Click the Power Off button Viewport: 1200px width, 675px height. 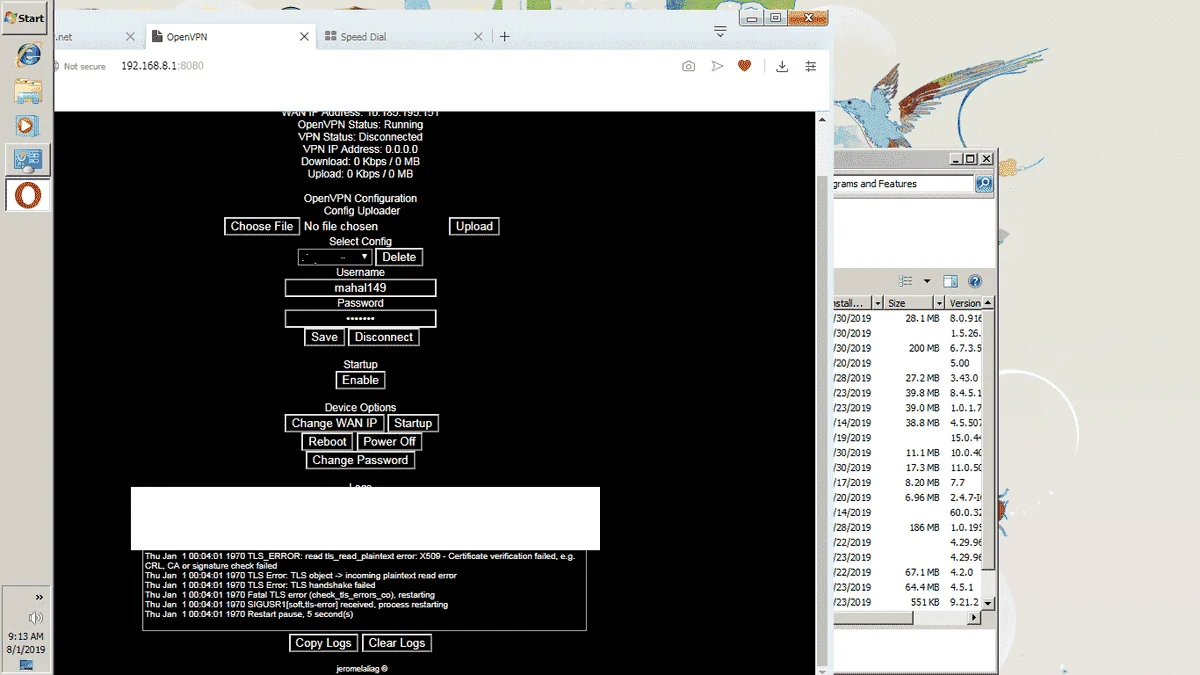389,441
